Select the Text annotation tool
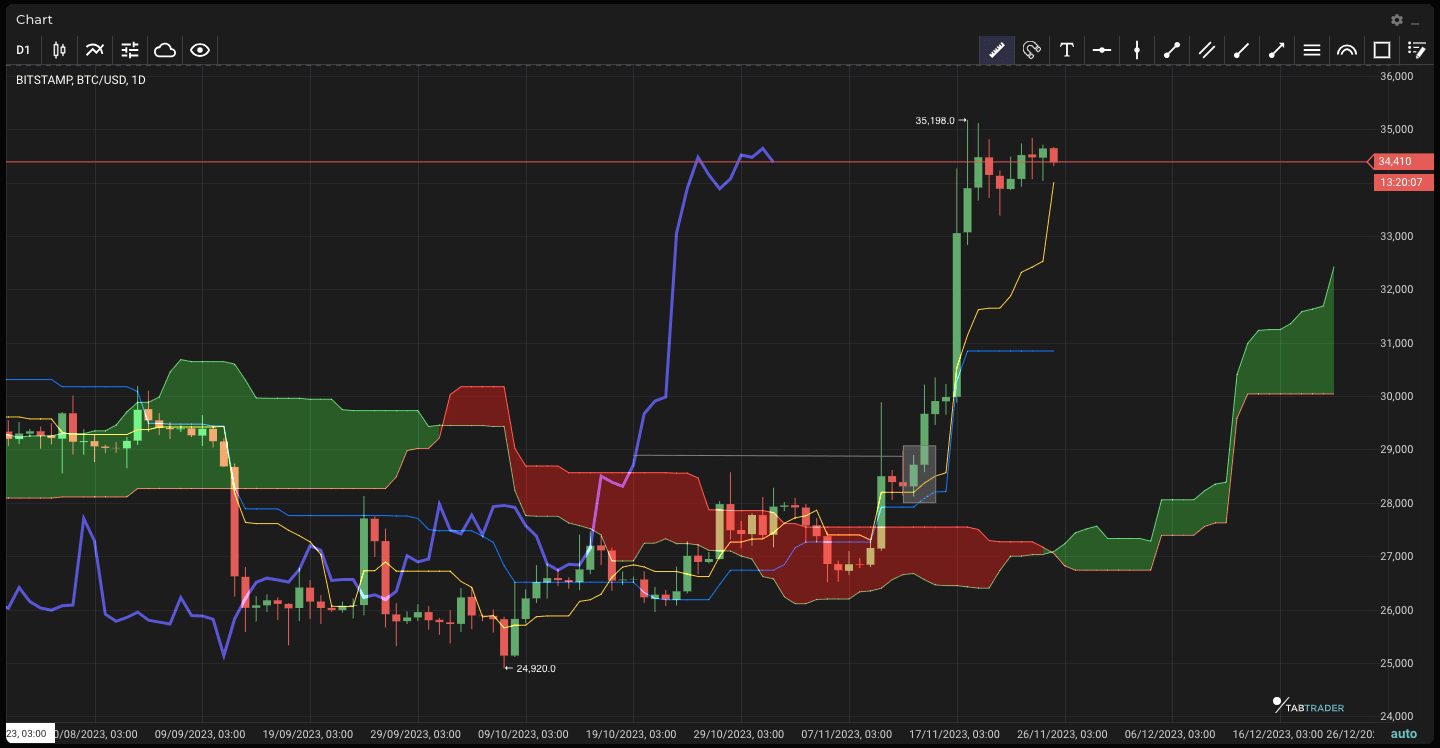1440x748 pixels. pyautogui.click(x=1067, y=50)
